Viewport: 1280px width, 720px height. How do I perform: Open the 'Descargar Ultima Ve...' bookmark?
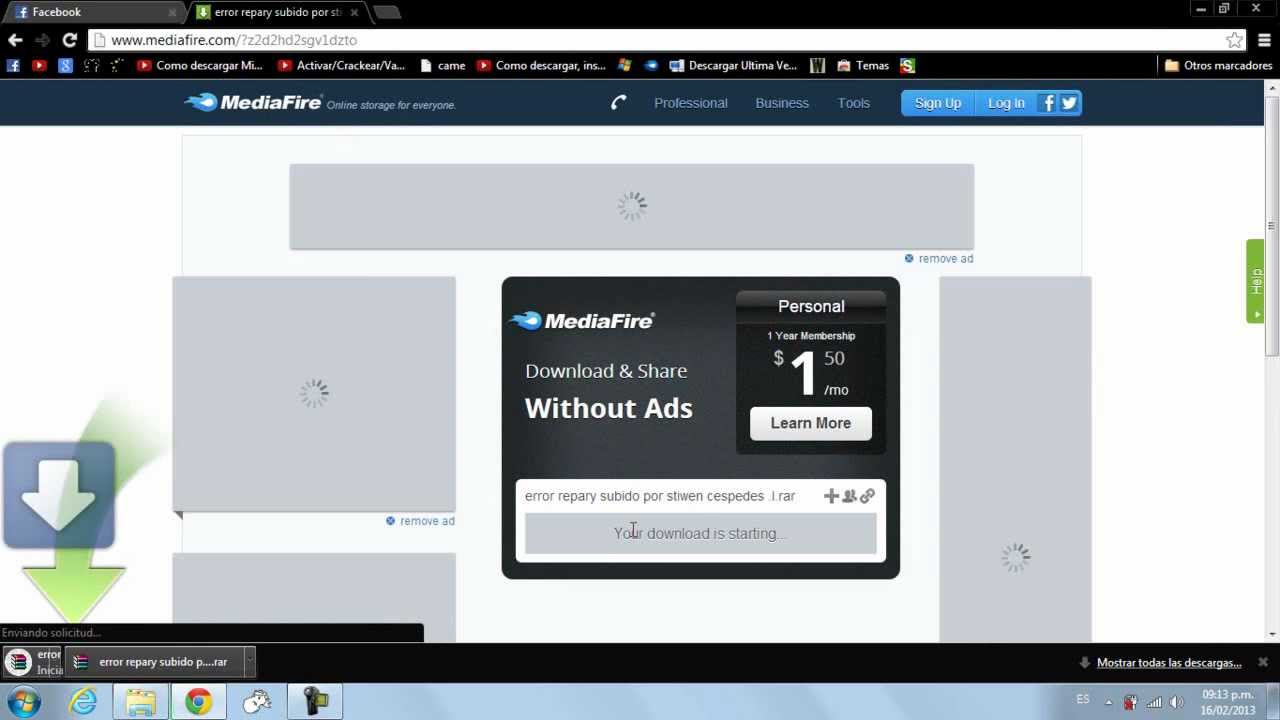(733, 65)
